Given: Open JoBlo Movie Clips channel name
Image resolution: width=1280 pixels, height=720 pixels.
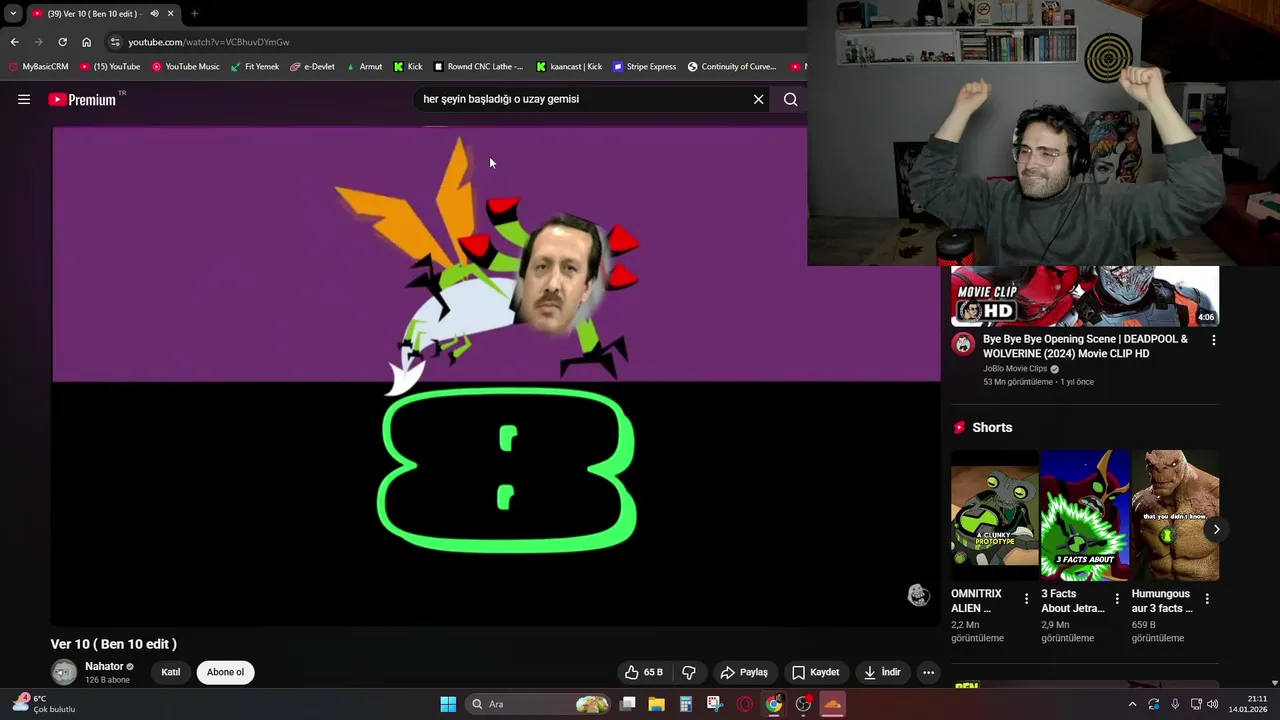Looking at the screenshot, I should (1015, 369).
